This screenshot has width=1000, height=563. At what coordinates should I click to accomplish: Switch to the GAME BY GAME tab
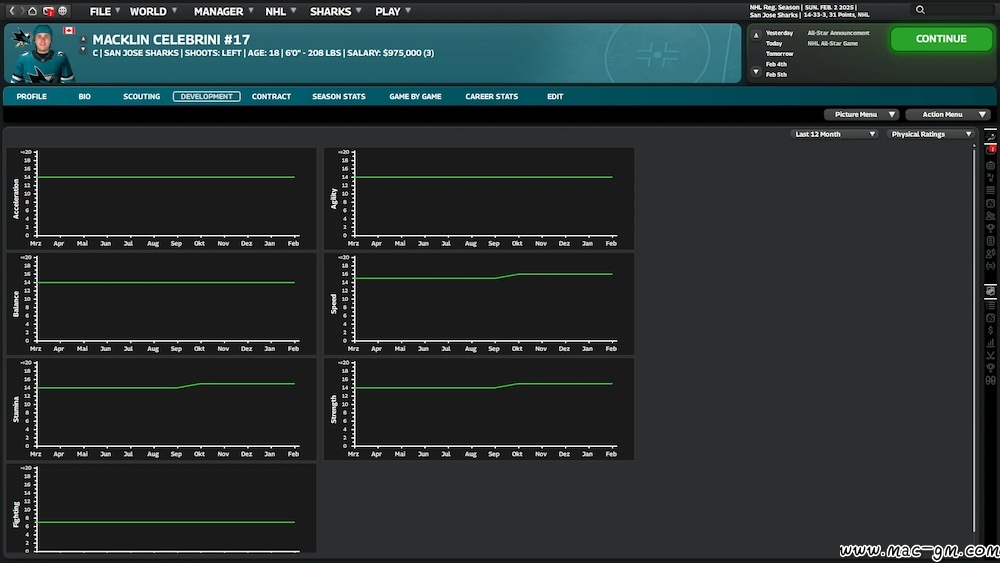pyautogui.click(x=415, y=96)
